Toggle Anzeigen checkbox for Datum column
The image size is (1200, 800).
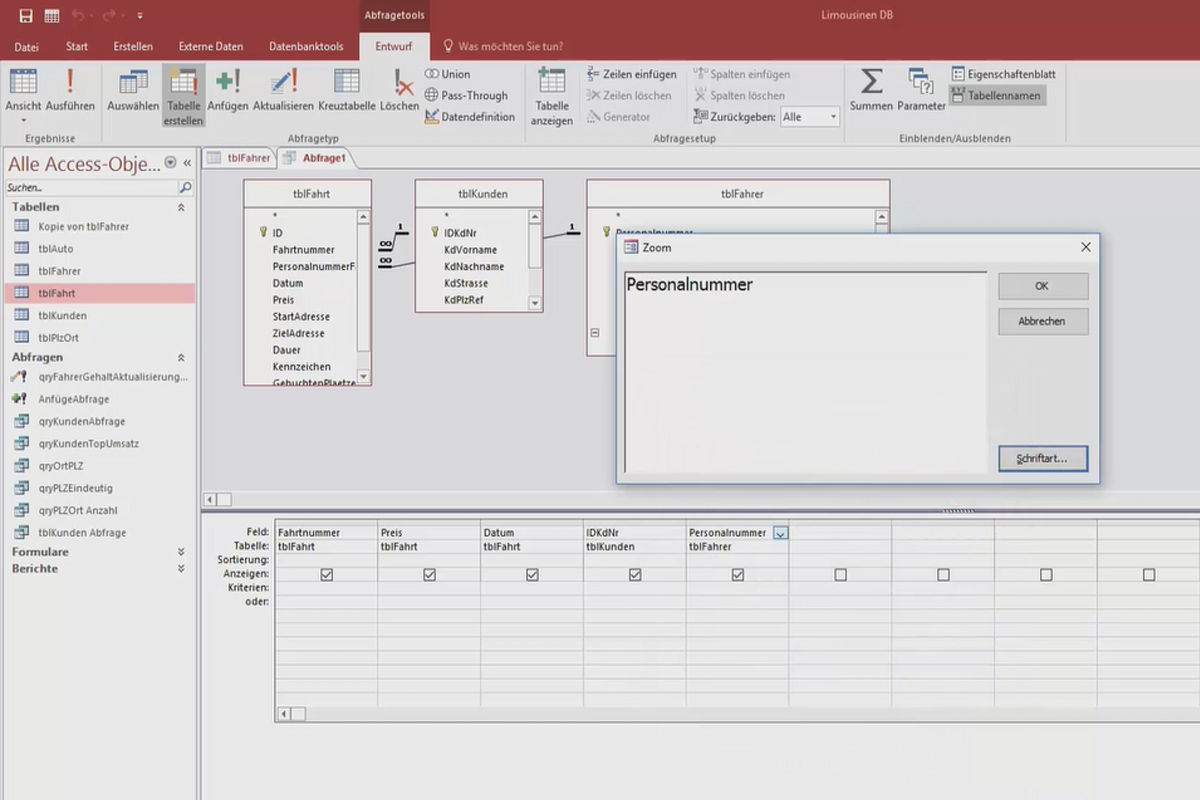pyautogui.click(x=532, y=575)
